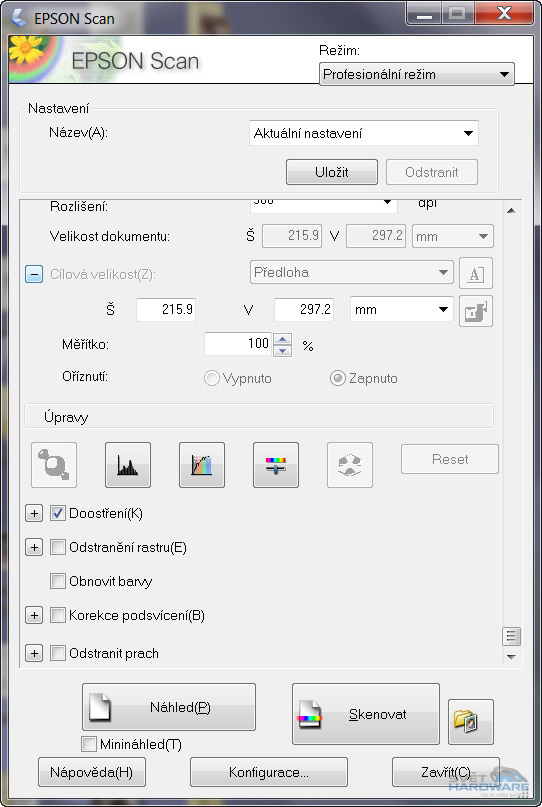
Task: Enable Odstranění rastru(E) checkbox
Action: (x=58, y=547)
